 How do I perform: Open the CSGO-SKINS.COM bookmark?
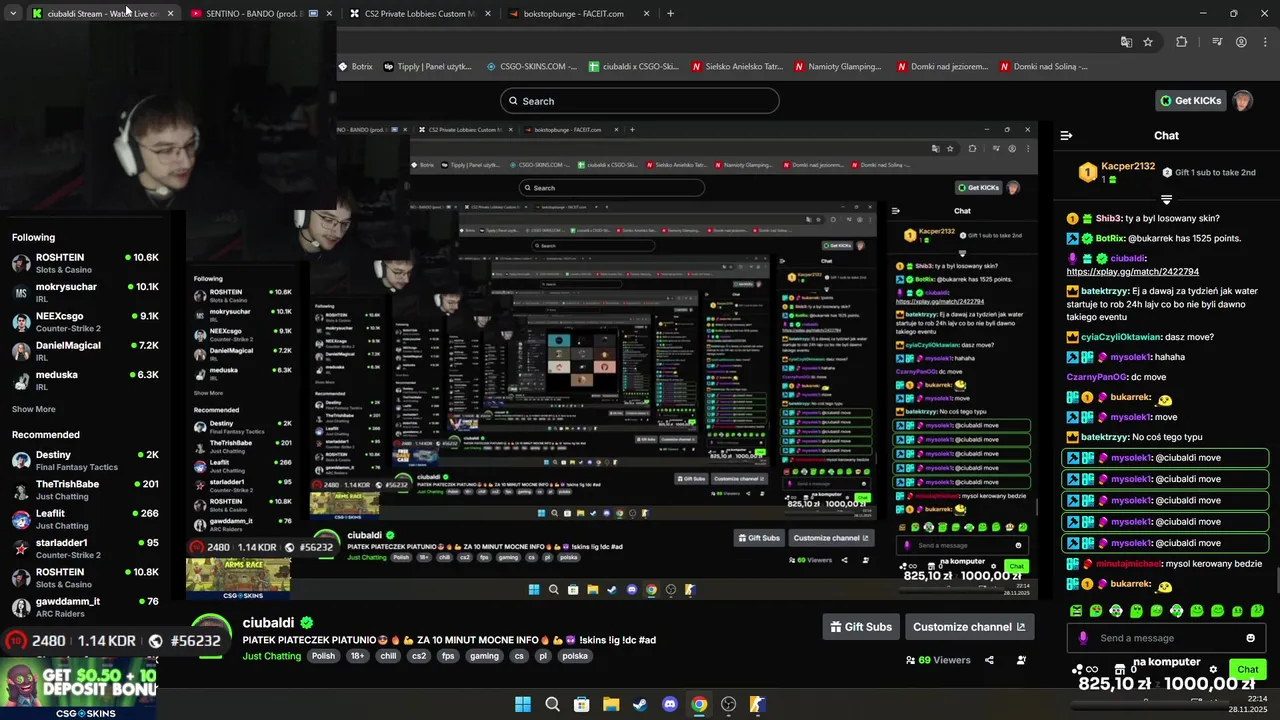coord(531,67)
